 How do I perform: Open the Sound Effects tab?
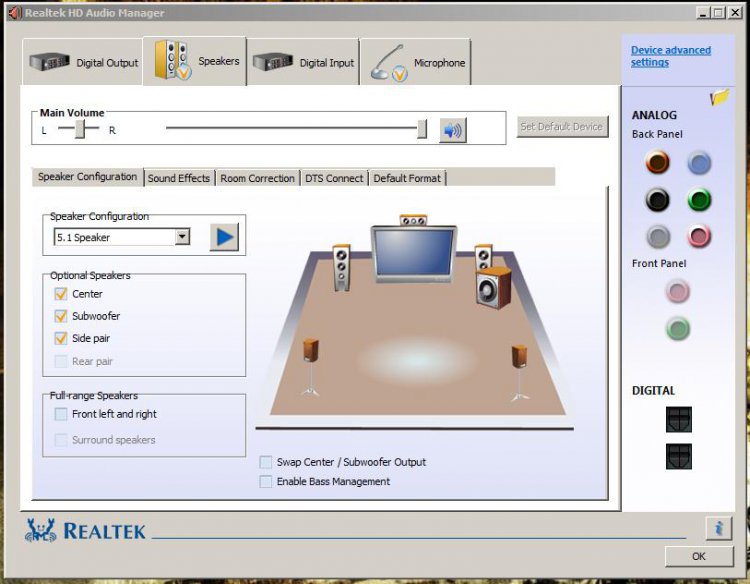point(179,178)
